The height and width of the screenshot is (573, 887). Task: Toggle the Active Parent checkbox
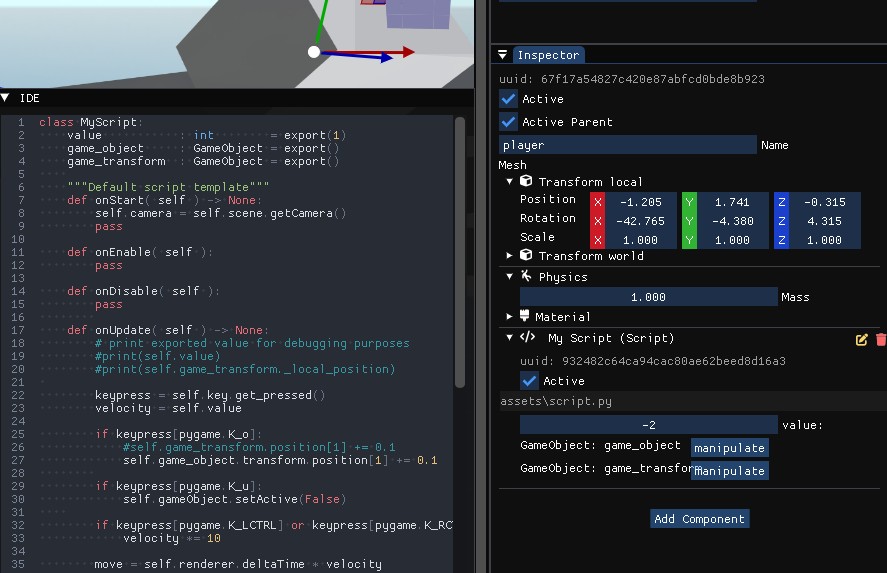click(509, 122)
